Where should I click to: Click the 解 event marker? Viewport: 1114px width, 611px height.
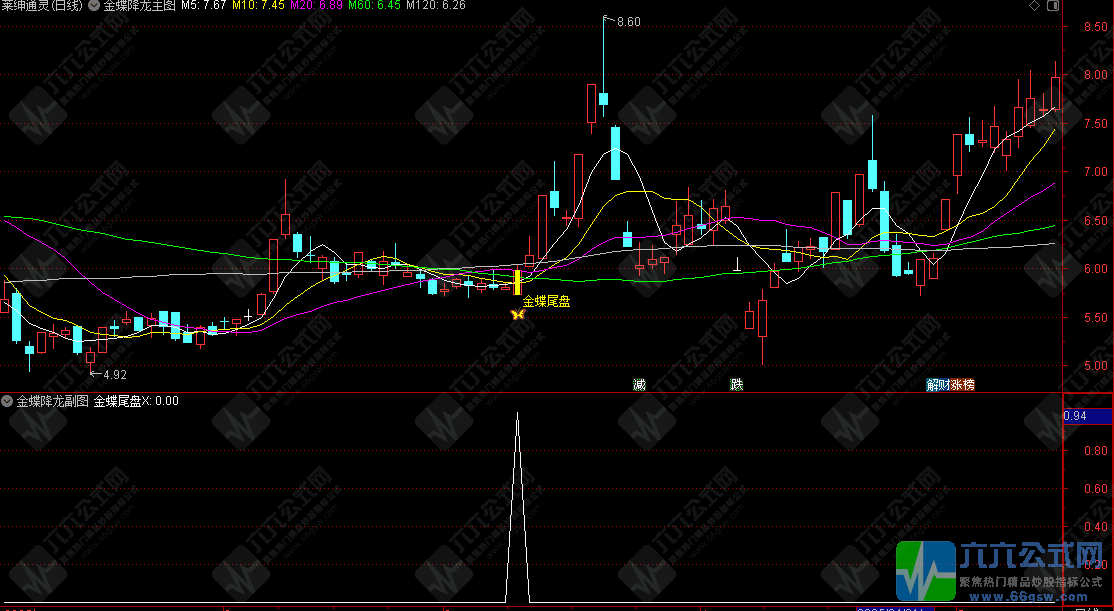[x=933, y=384]
